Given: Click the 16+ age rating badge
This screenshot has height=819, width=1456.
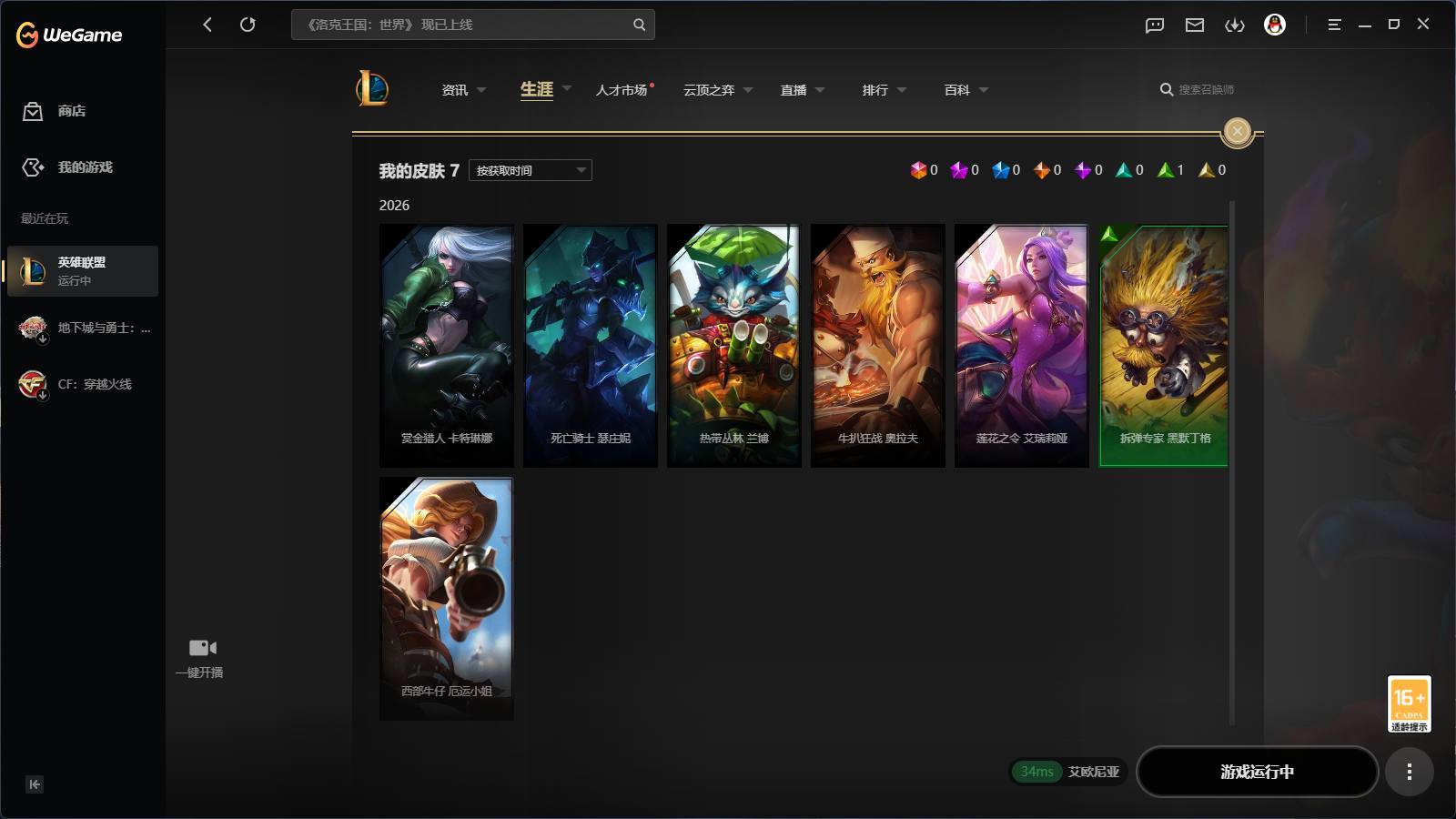Looking at the screenshot, I should 1409,703.
